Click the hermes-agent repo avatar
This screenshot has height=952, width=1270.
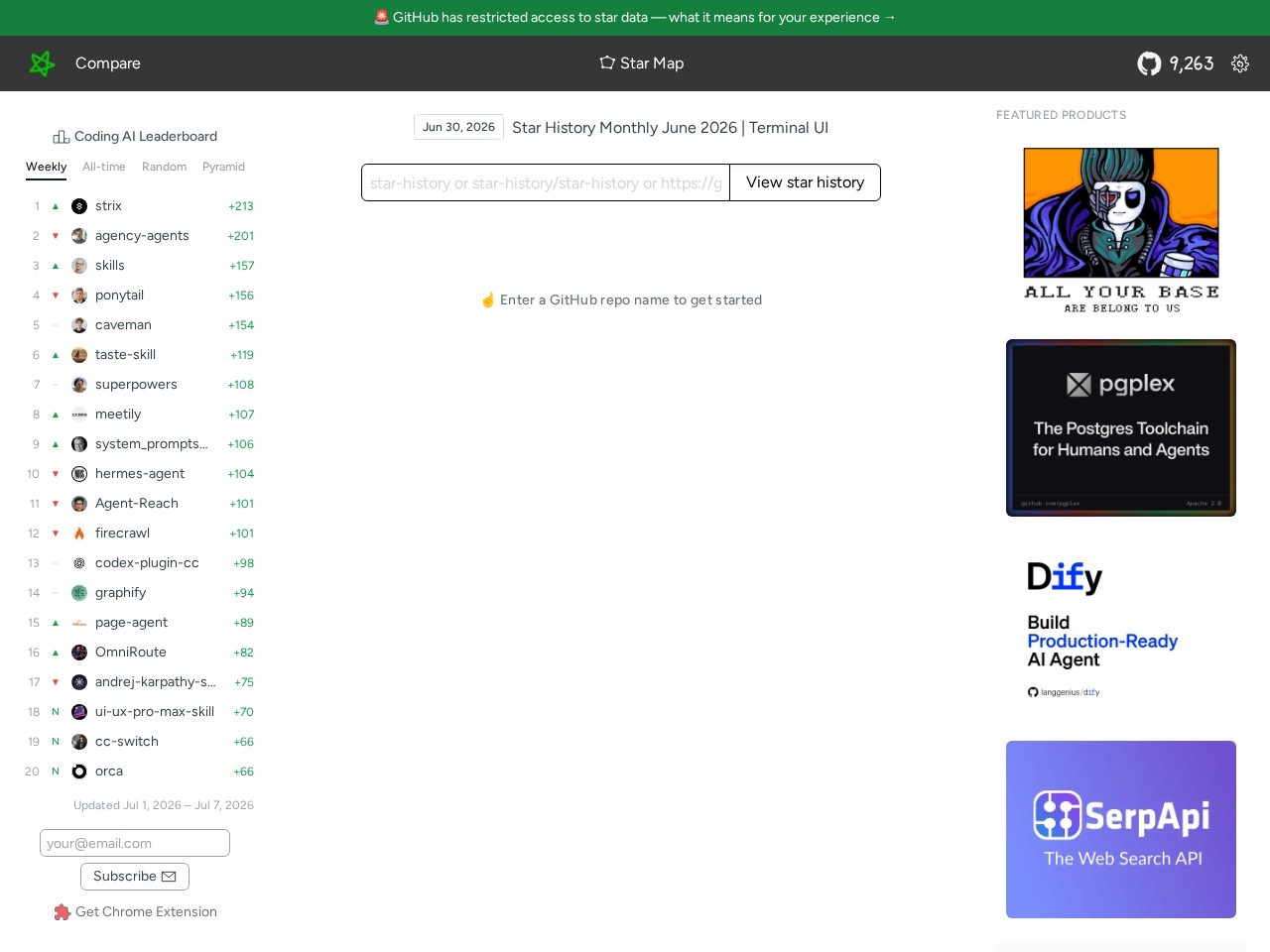79,474
